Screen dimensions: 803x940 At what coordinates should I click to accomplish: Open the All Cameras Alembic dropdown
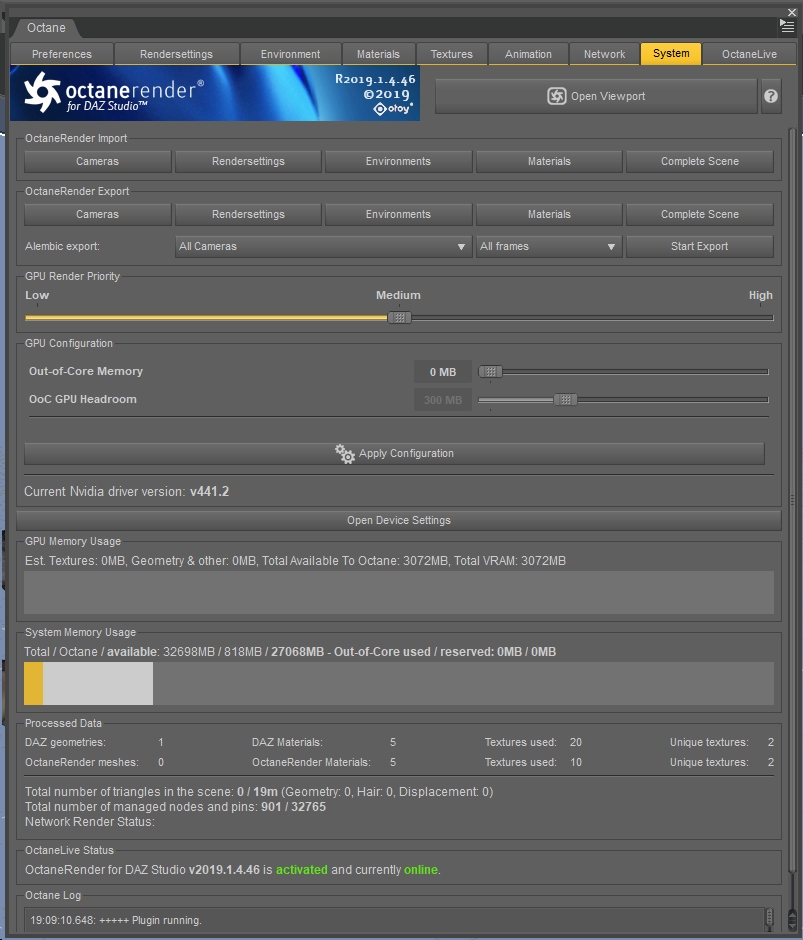[x=323, y=246]
